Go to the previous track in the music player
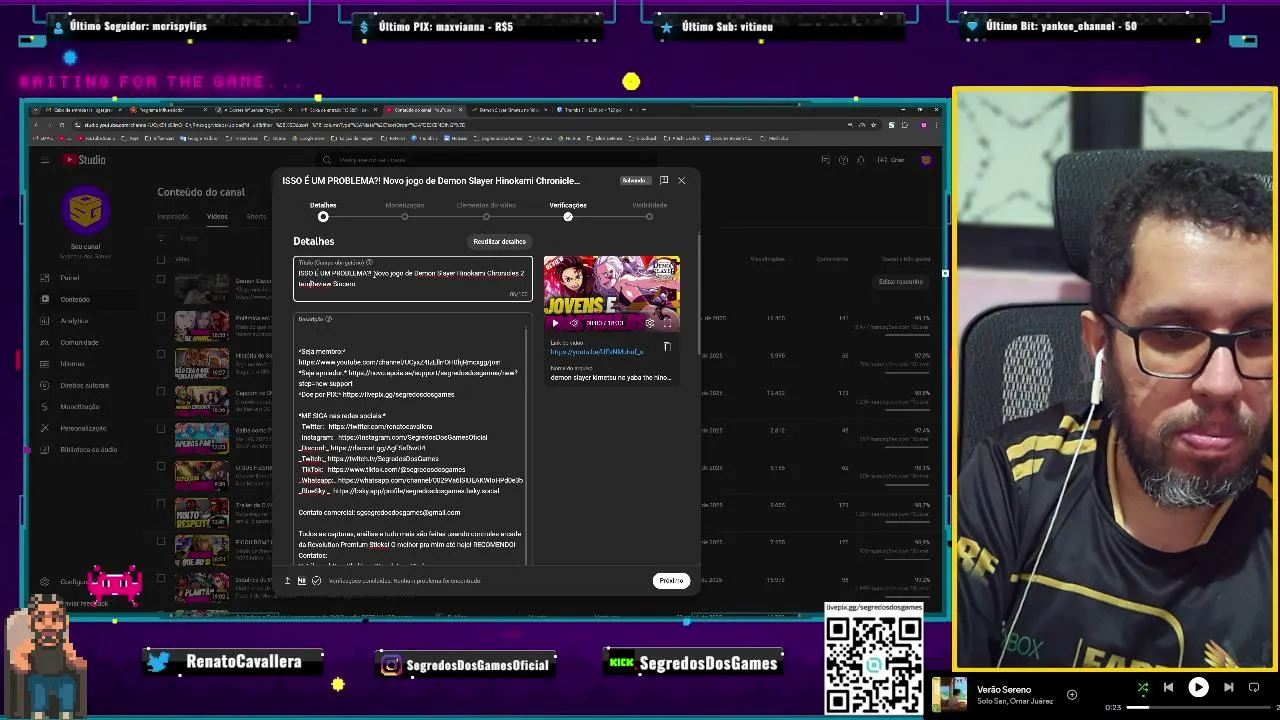This screenshot has width=1280, height=720. click(1168, 688)
